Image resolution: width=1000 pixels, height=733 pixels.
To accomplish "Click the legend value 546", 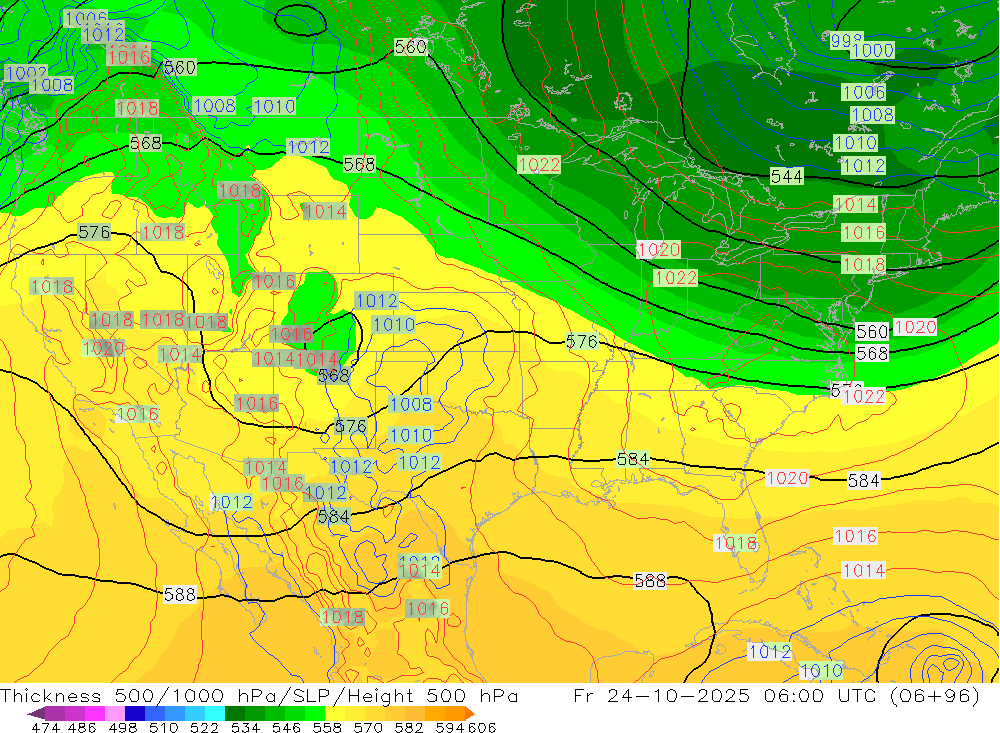I will (x=286, y=727).
